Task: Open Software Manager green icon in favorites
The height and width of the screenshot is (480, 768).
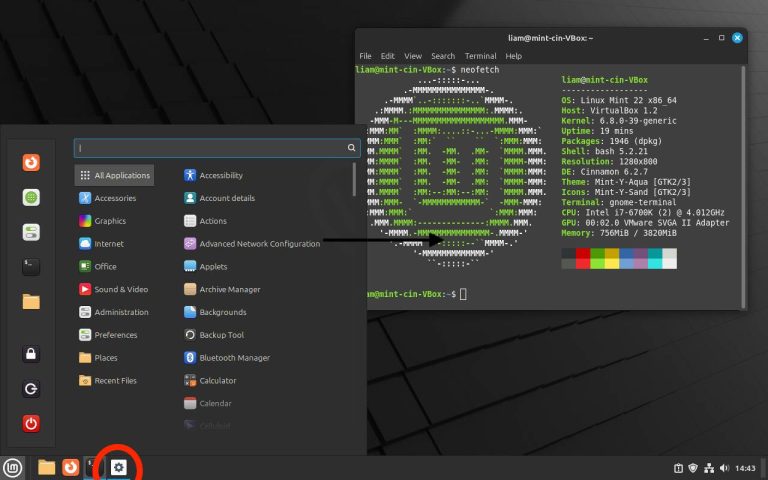Action: (x=31, y=197)
